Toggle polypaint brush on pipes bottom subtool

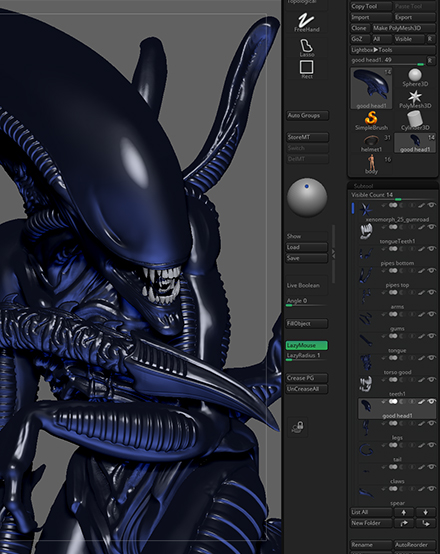click(x=422, y=249)
